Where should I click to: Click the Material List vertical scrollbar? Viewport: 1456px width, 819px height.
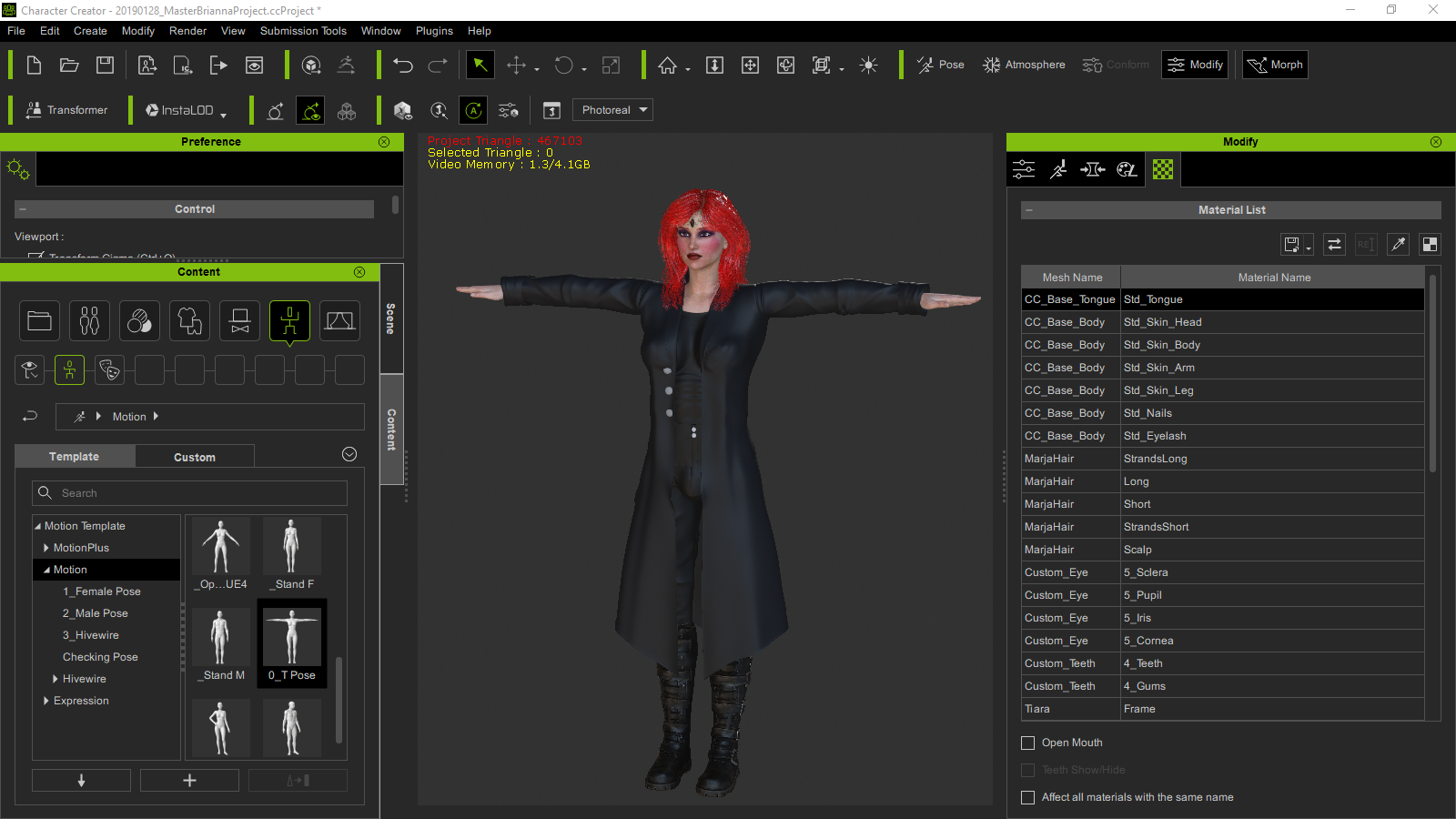[1433, 373]
